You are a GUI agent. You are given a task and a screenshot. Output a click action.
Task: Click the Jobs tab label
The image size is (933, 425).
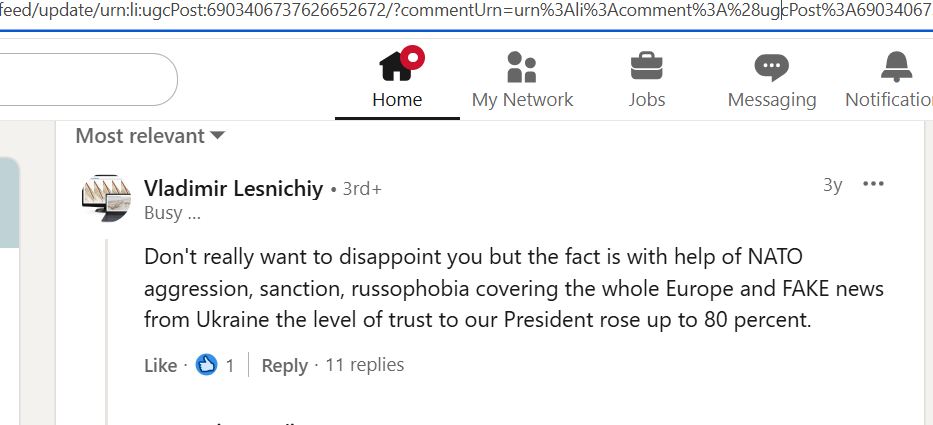coord(646,100)
